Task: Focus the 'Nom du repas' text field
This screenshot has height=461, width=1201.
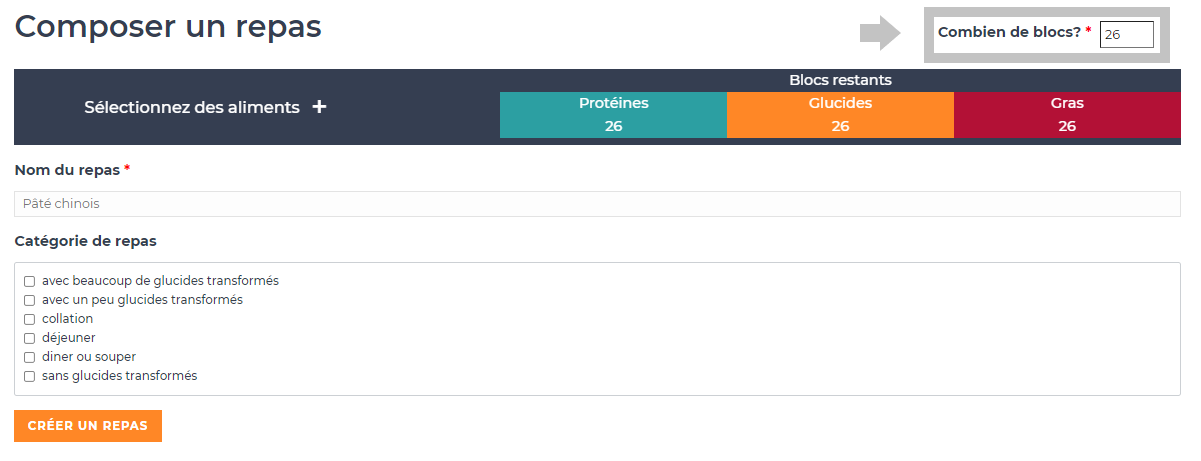Action: point(597,204)
